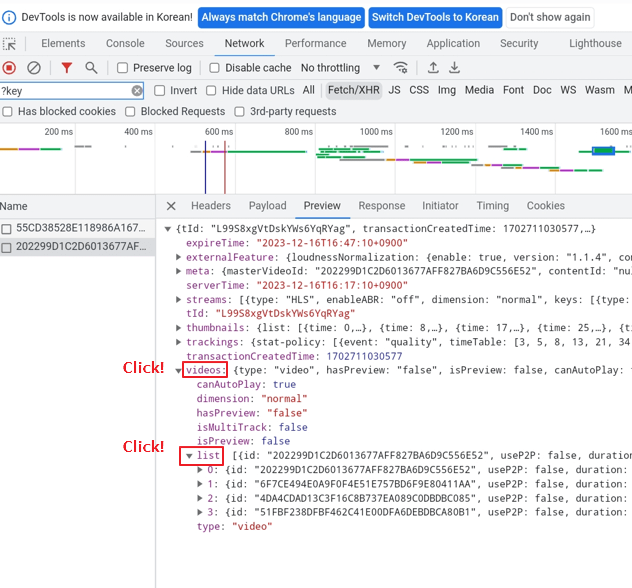
Task: Select checkbox of request 202299D1C2D6013677AF
Action: [6, 247]
